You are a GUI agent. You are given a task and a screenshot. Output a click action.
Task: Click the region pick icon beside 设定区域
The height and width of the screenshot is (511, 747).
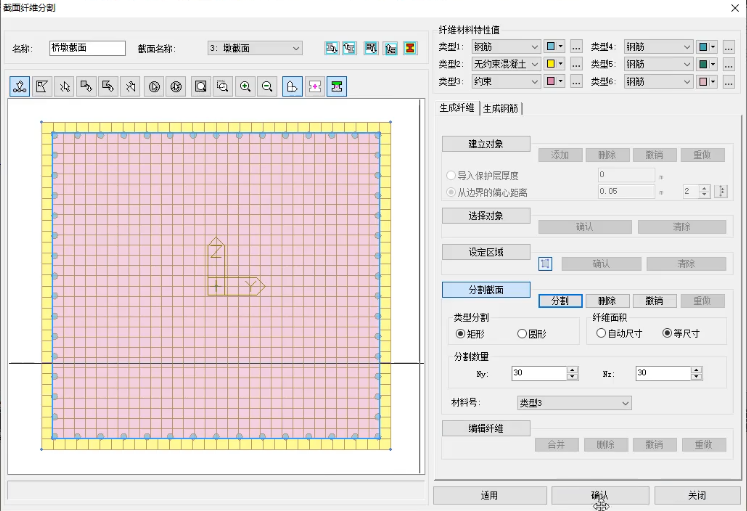[x=545, y=264]
